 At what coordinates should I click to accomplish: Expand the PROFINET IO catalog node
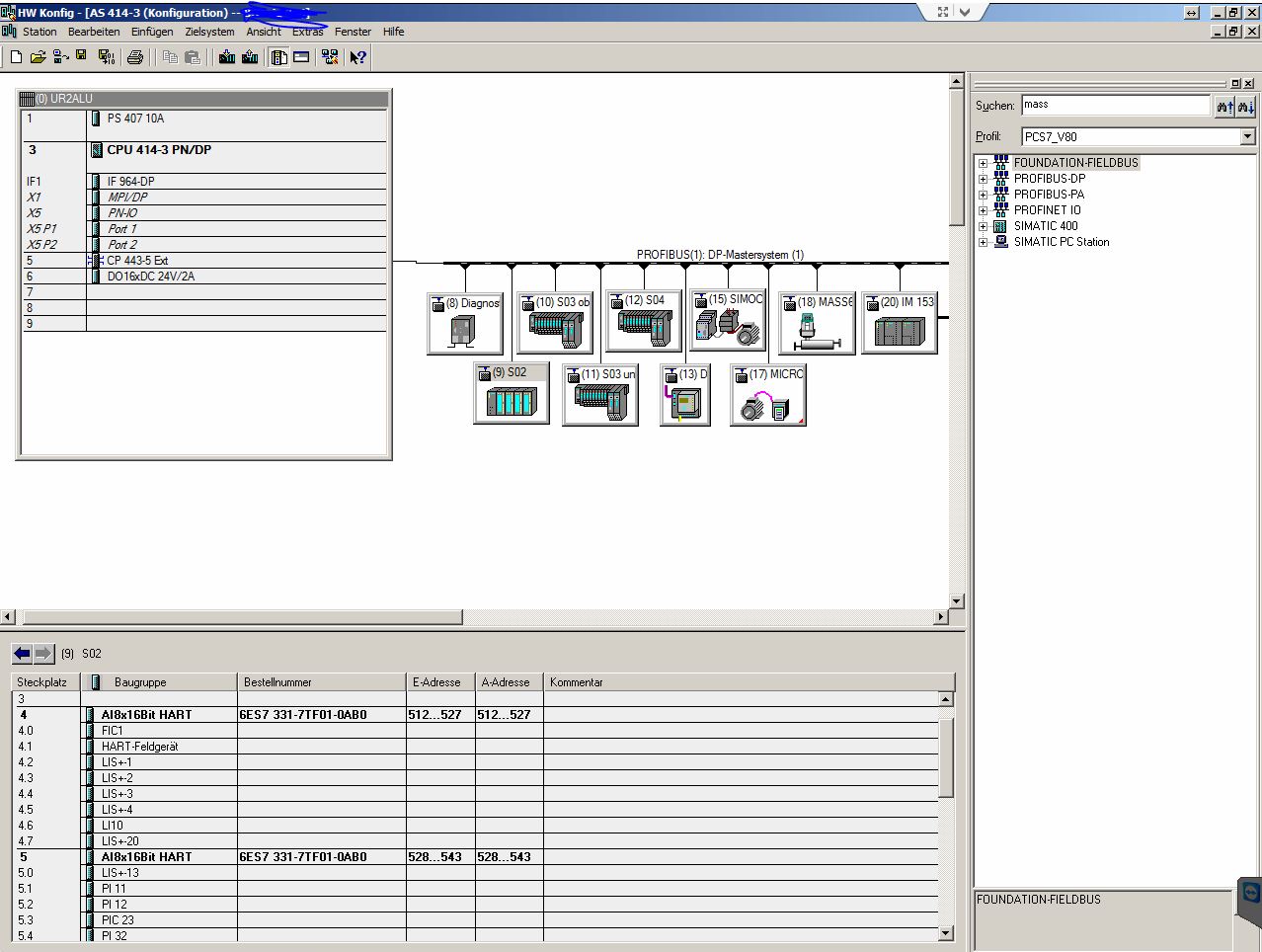pos(983,210)
